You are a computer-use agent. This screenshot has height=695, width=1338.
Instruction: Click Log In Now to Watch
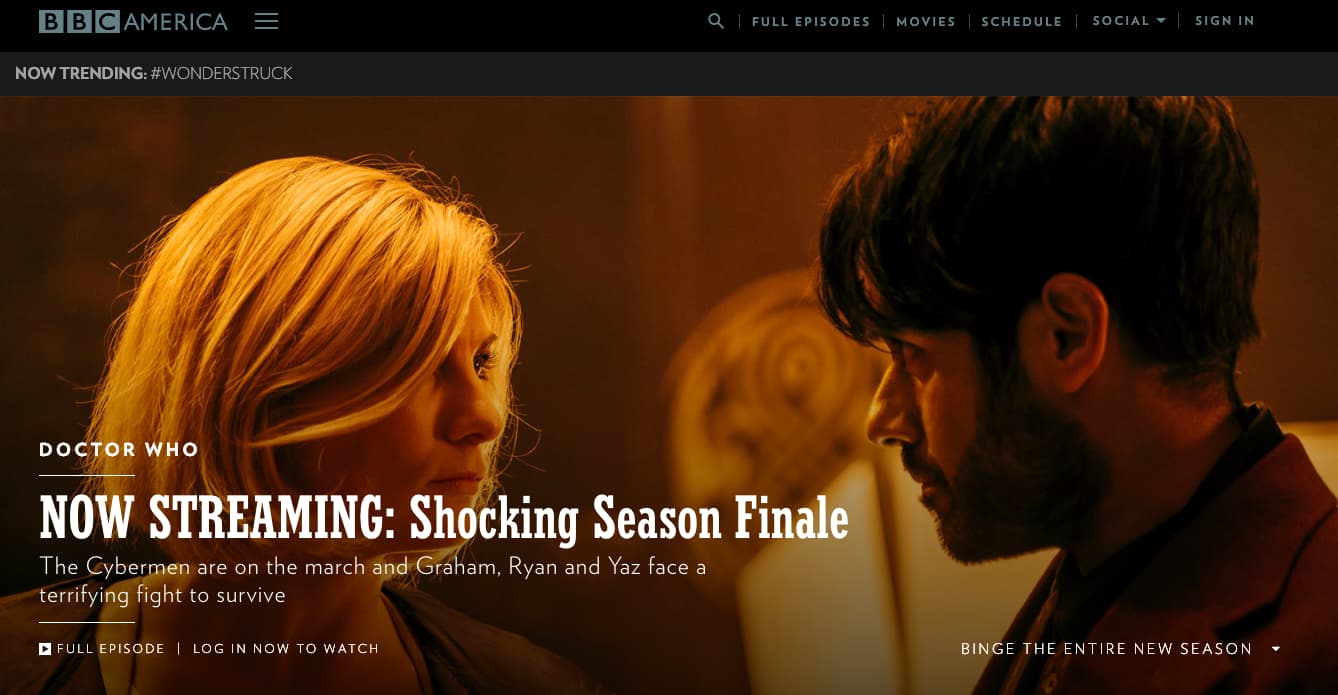tap(286, 649)
